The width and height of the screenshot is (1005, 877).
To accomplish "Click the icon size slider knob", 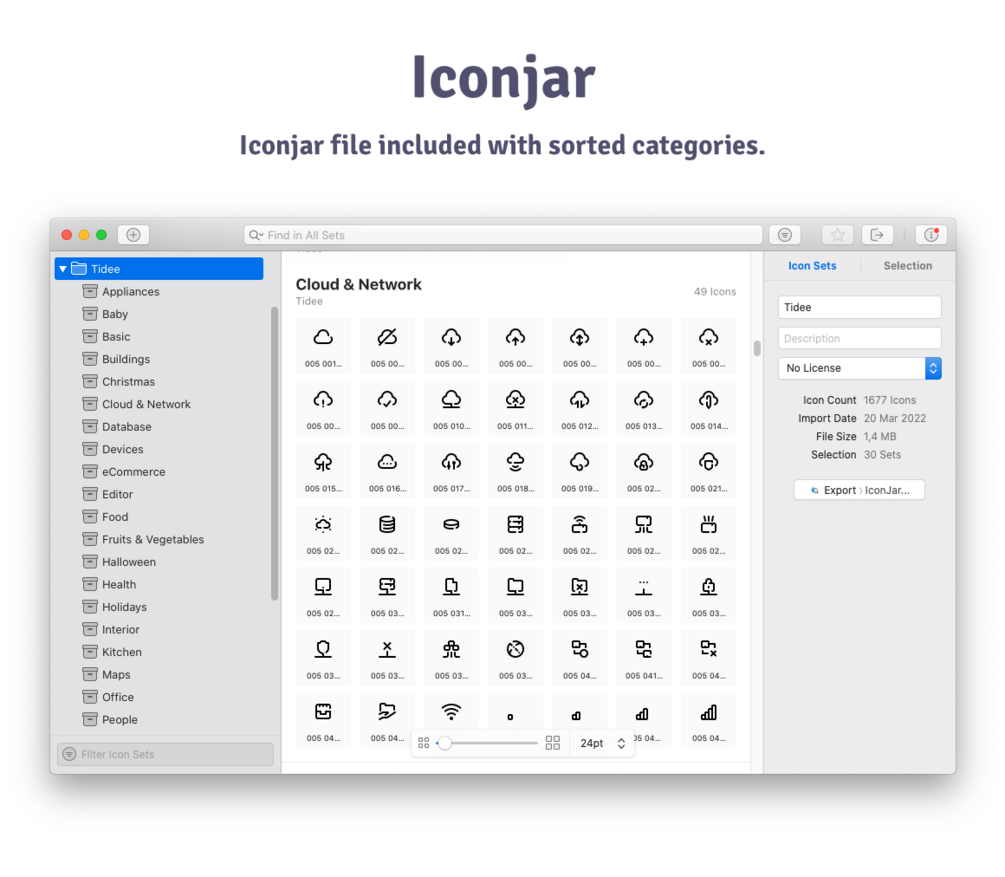I will [x=444, y=743].
